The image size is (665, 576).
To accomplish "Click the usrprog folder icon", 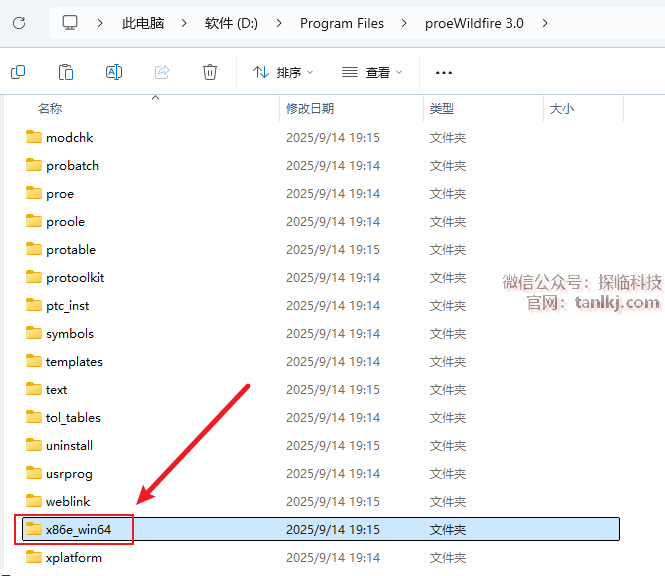I will pyautogui.click(x=34, y=473).
